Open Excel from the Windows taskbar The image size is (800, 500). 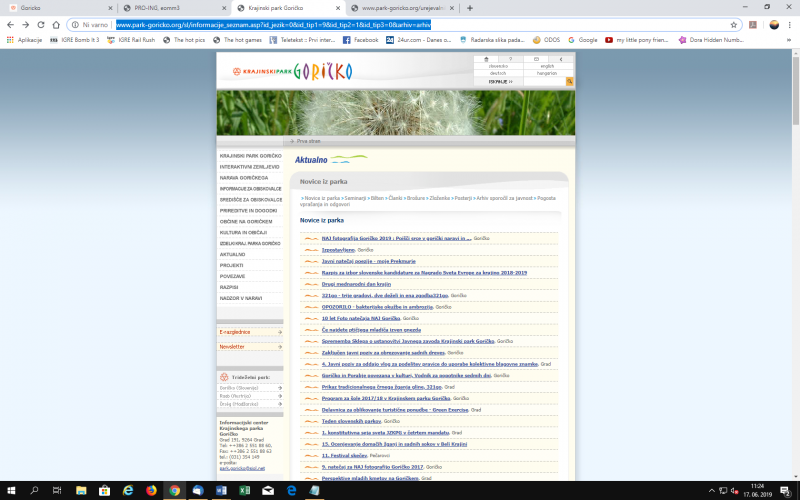pos(243,491)
